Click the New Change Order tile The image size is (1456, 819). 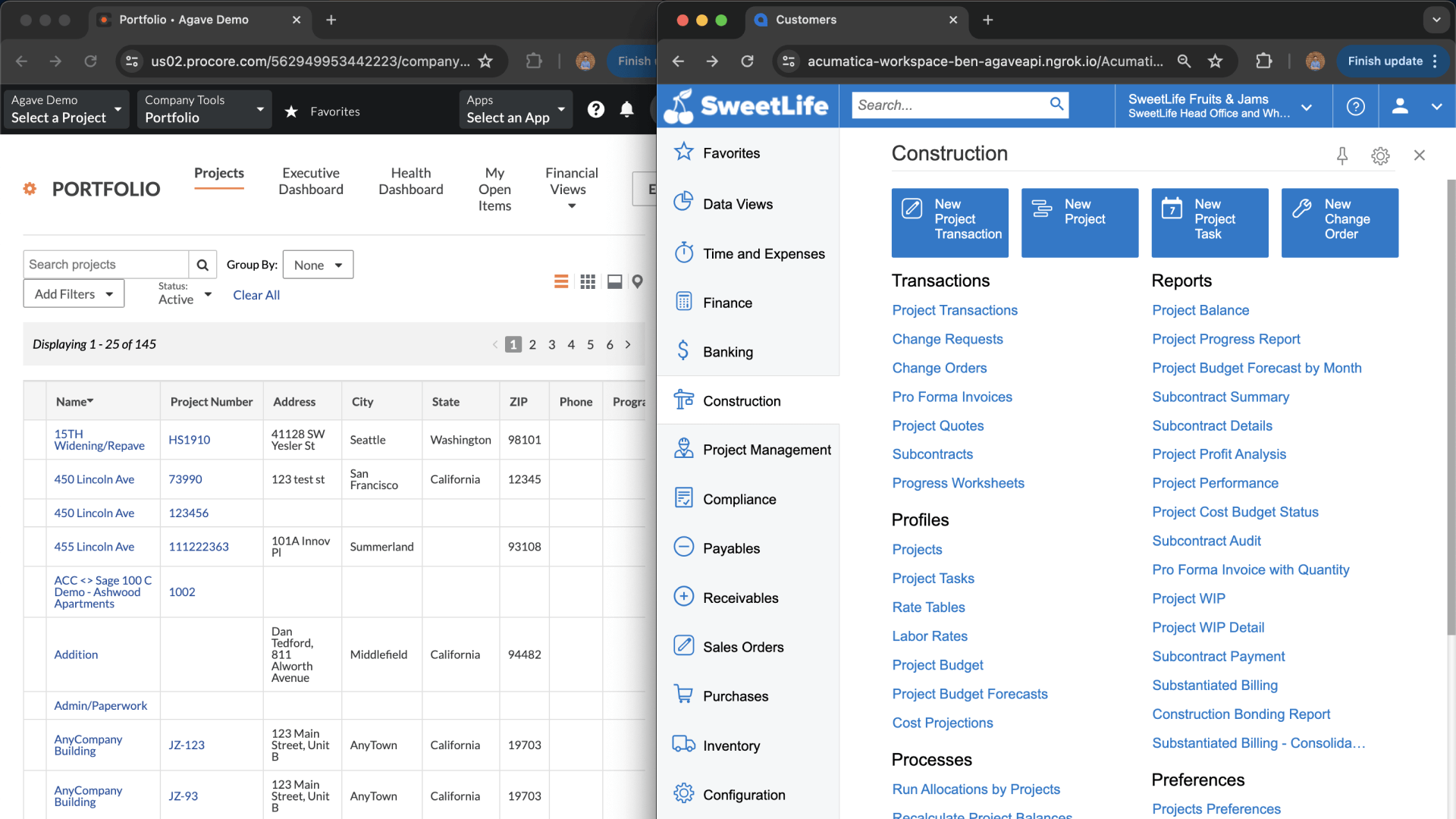click(1339, 222)
